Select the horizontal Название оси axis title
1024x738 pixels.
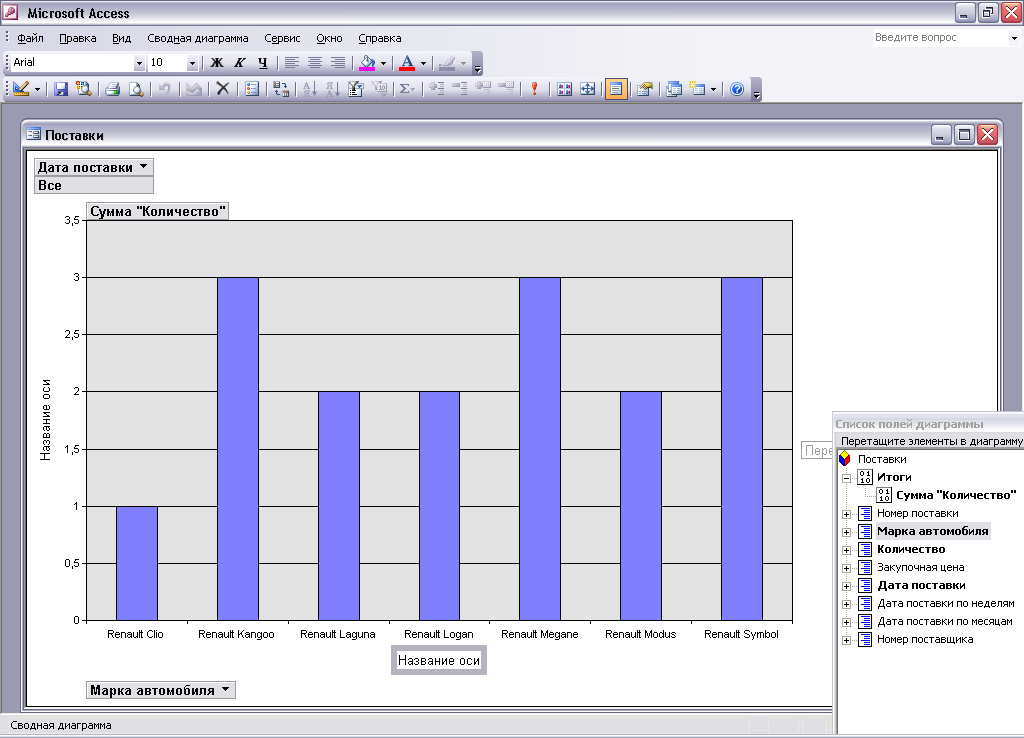(439, 660)
